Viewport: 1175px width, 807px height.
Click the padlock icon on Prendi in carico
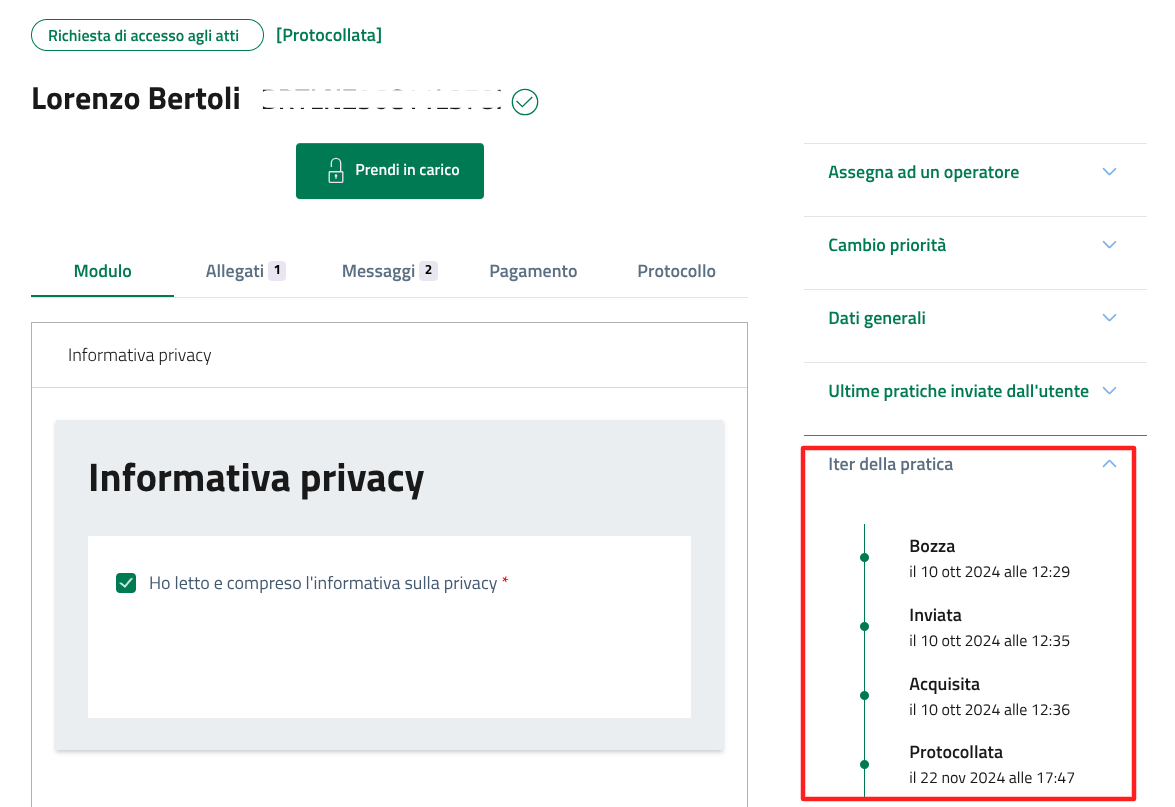(x=336, y=171)
